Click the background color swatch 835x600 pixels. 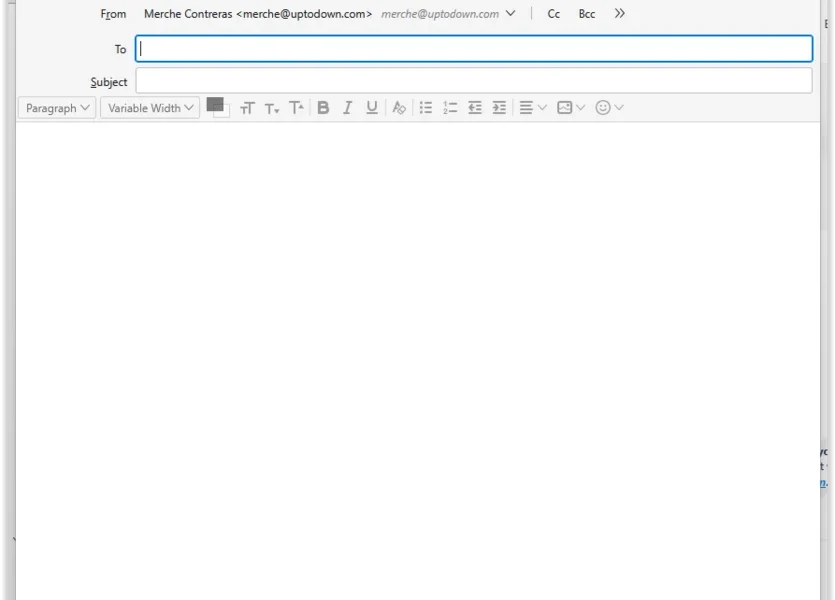[x=226, y=112]
